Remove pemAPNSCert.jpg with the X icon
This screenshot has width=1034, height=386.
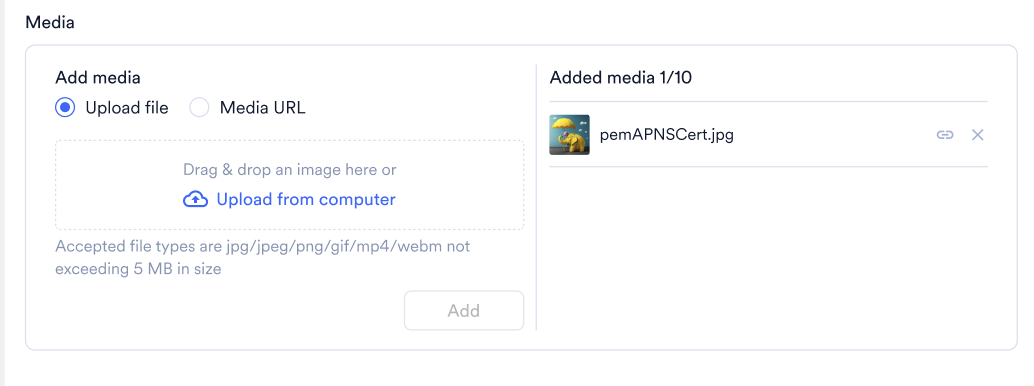pos(978,135)
